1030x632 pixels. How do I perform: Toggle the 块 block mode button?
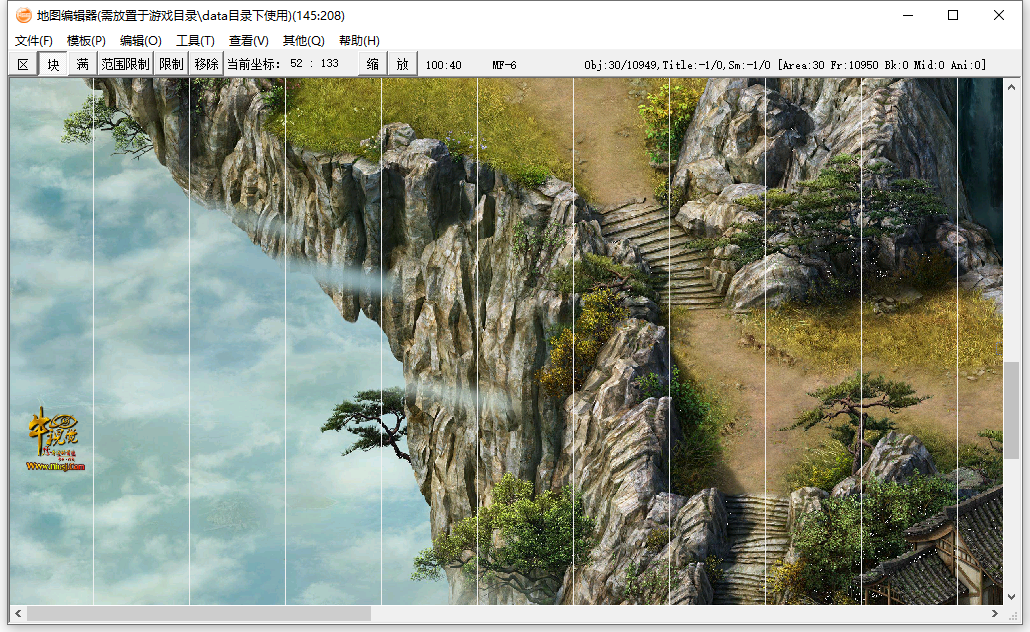click(53, 64)
